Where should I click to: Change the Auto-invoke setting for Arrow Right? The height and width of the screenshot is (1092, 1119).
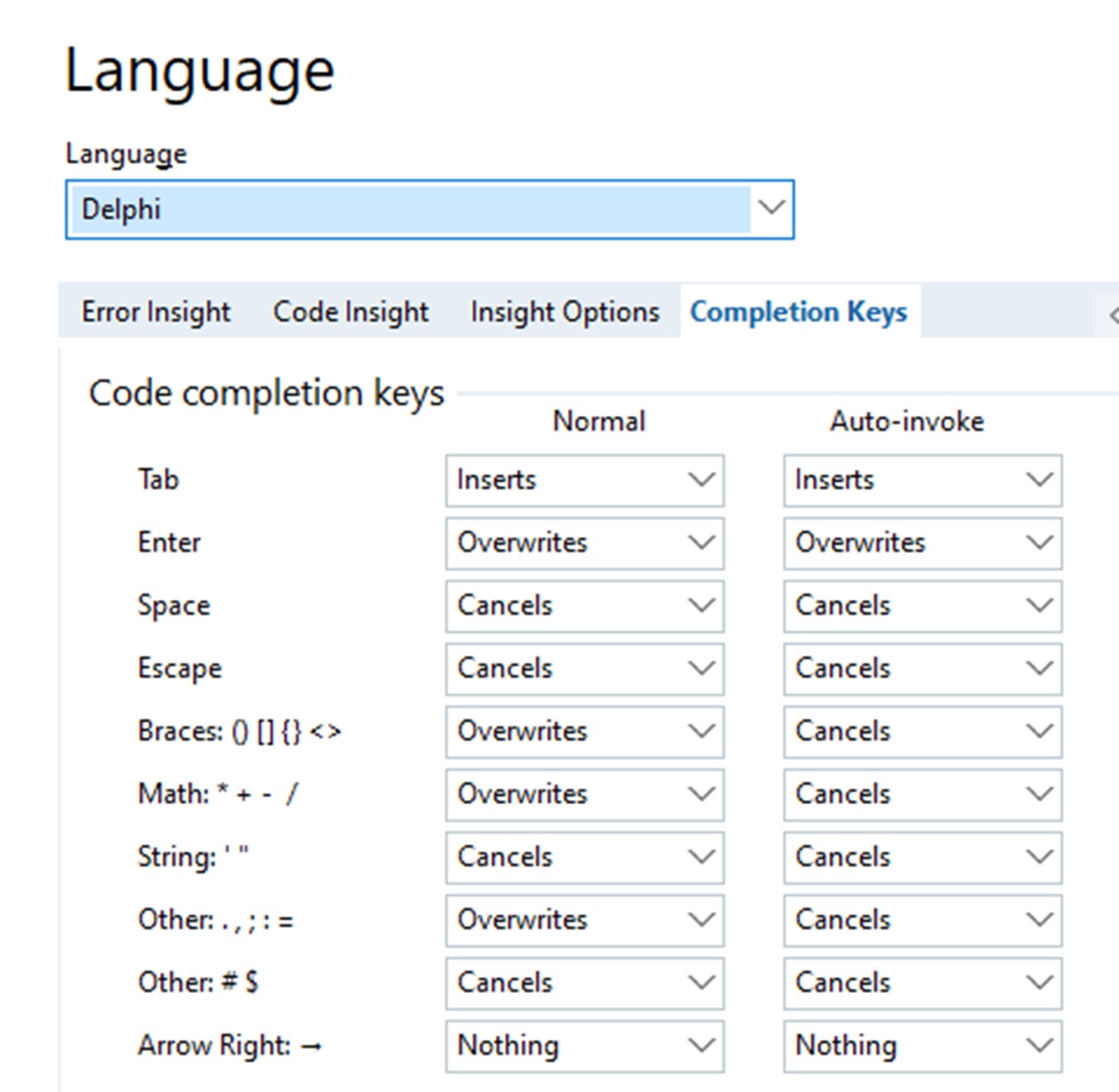tap(922, 1045)
